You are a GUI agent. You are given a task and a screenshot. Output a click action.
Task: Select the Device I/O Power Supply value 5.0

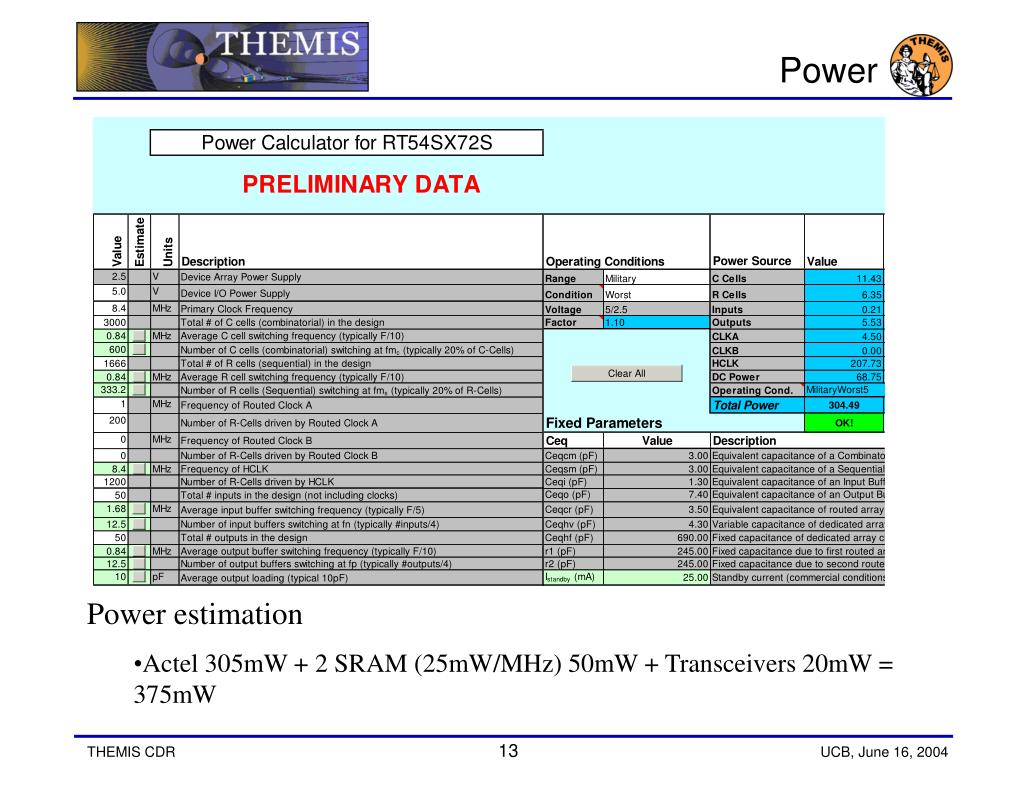tap(111, 292)
